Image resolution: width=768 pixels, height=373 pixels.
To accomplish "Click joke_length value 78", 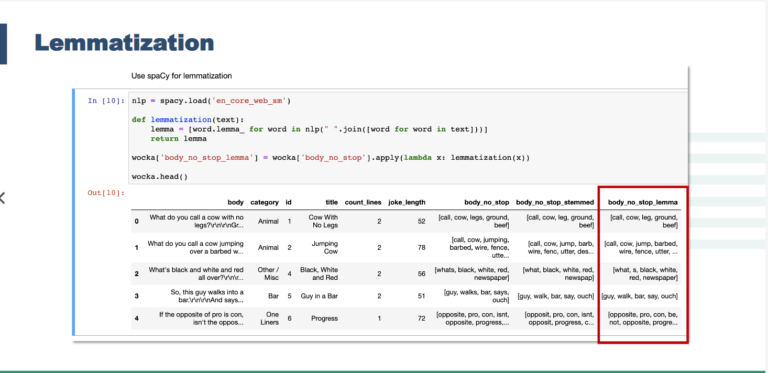I will pos(422,247).
